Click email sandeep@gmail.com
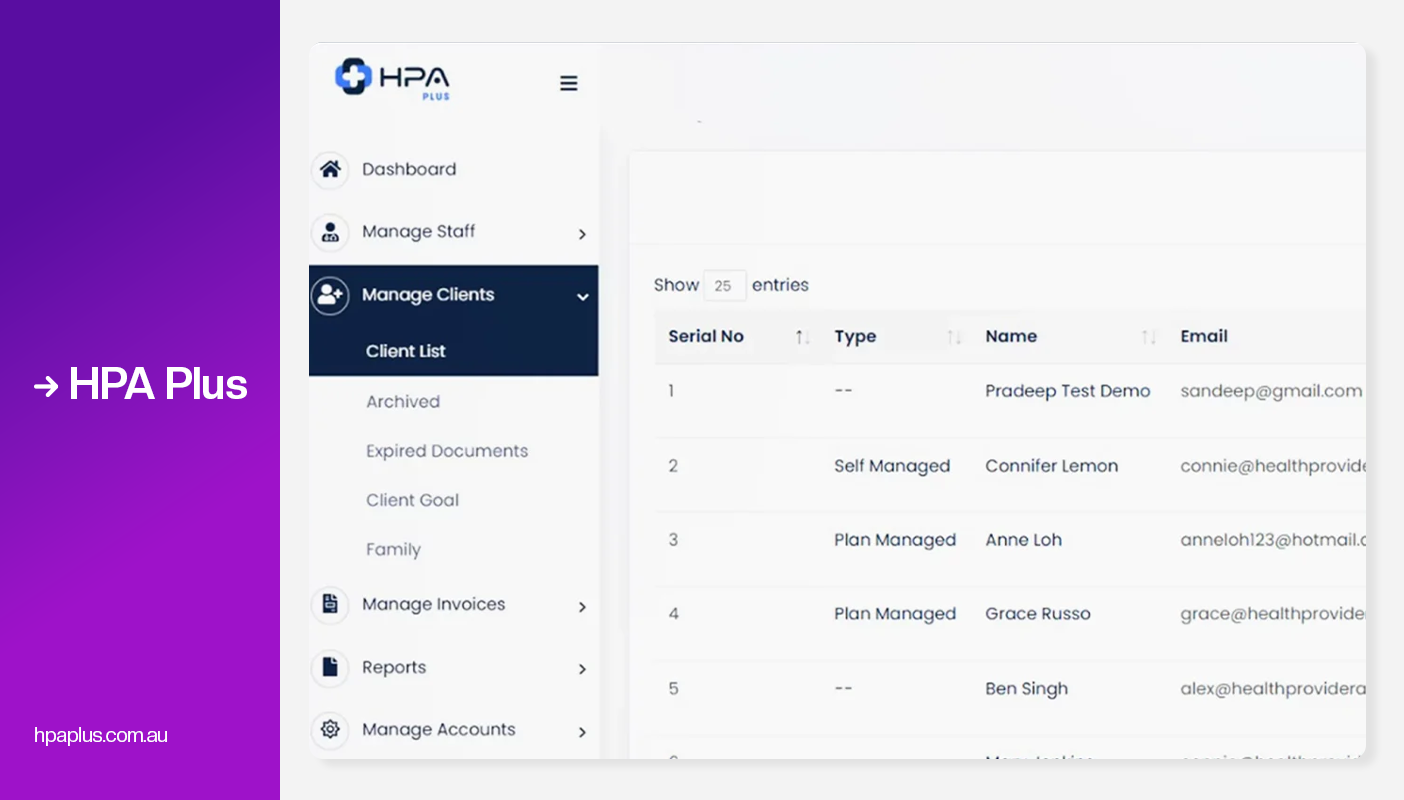 pyautogui.click(x=1271, y=391)
